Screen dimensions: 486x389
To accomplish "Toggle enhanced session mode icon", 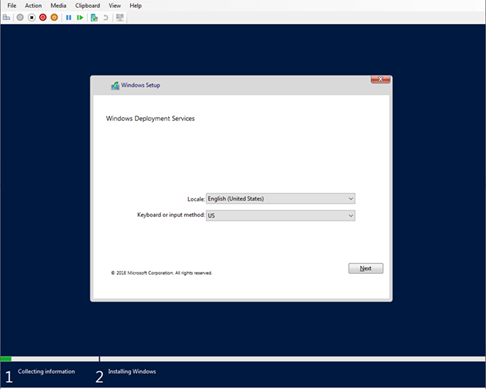I will 120,17.
